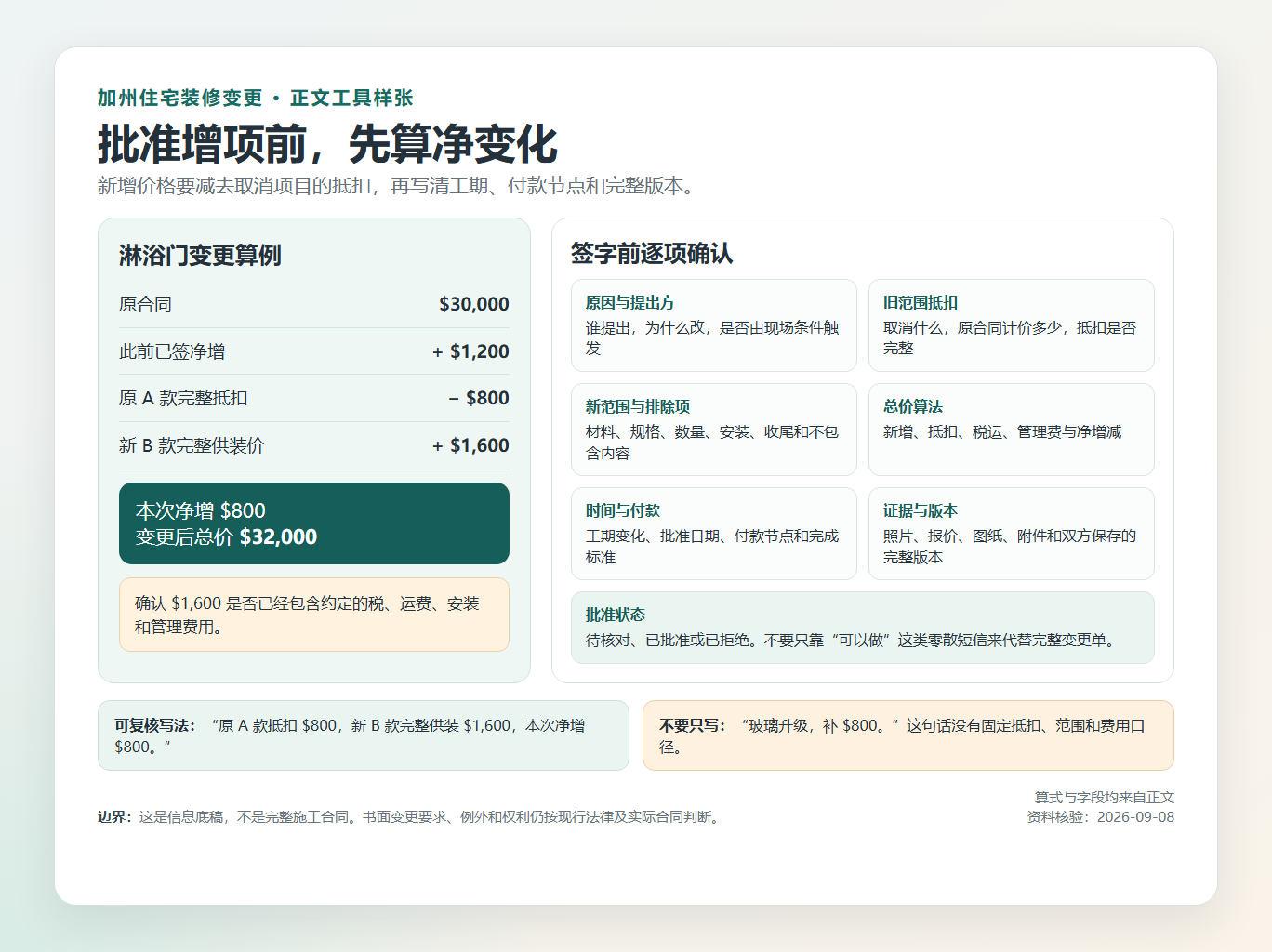1272x952 pixels.
Task: Select the 原合同 $30,000 row
Action: click(314, 304)
